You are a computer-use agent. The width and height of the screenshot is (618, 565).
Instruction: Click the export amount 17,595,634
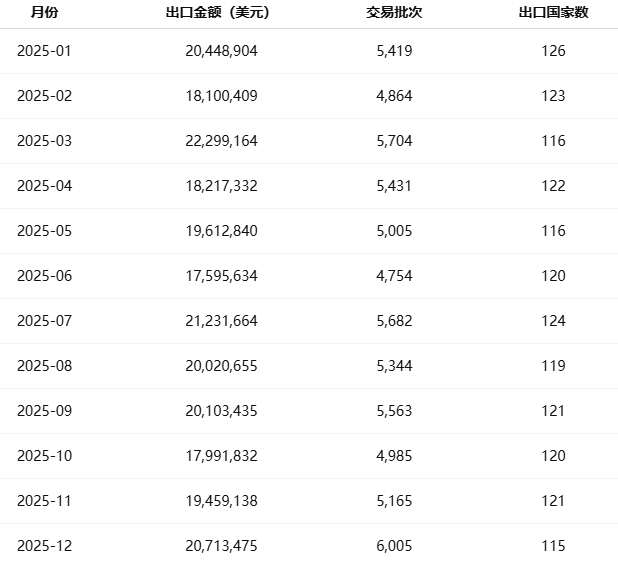point(222,276)
